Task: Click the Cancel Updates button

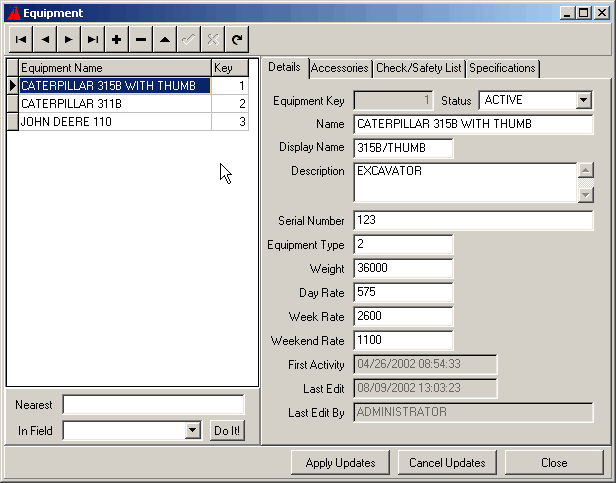Action: point(447,463)
